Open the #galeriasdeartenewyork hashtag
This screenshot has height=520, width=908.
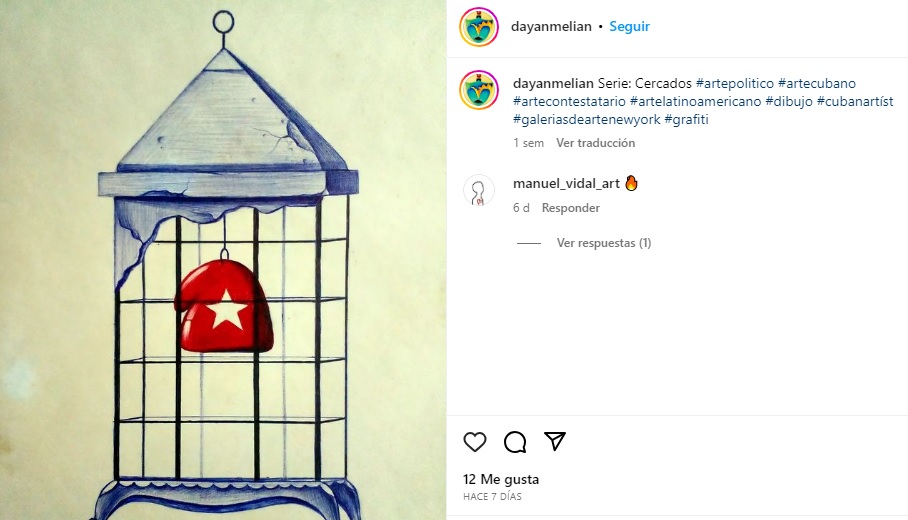click(x=587, y=119)
